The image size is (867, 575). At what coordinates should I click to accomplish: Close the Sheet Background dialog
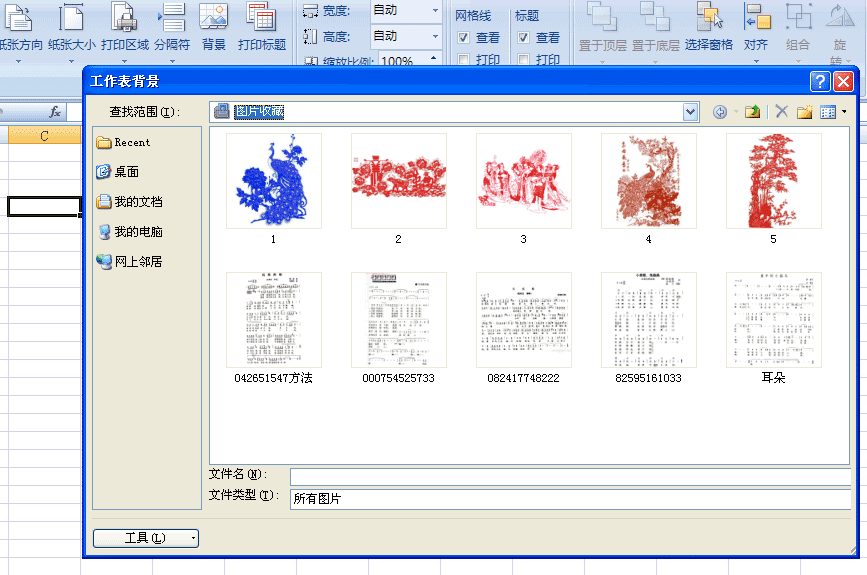coord(843,81)
